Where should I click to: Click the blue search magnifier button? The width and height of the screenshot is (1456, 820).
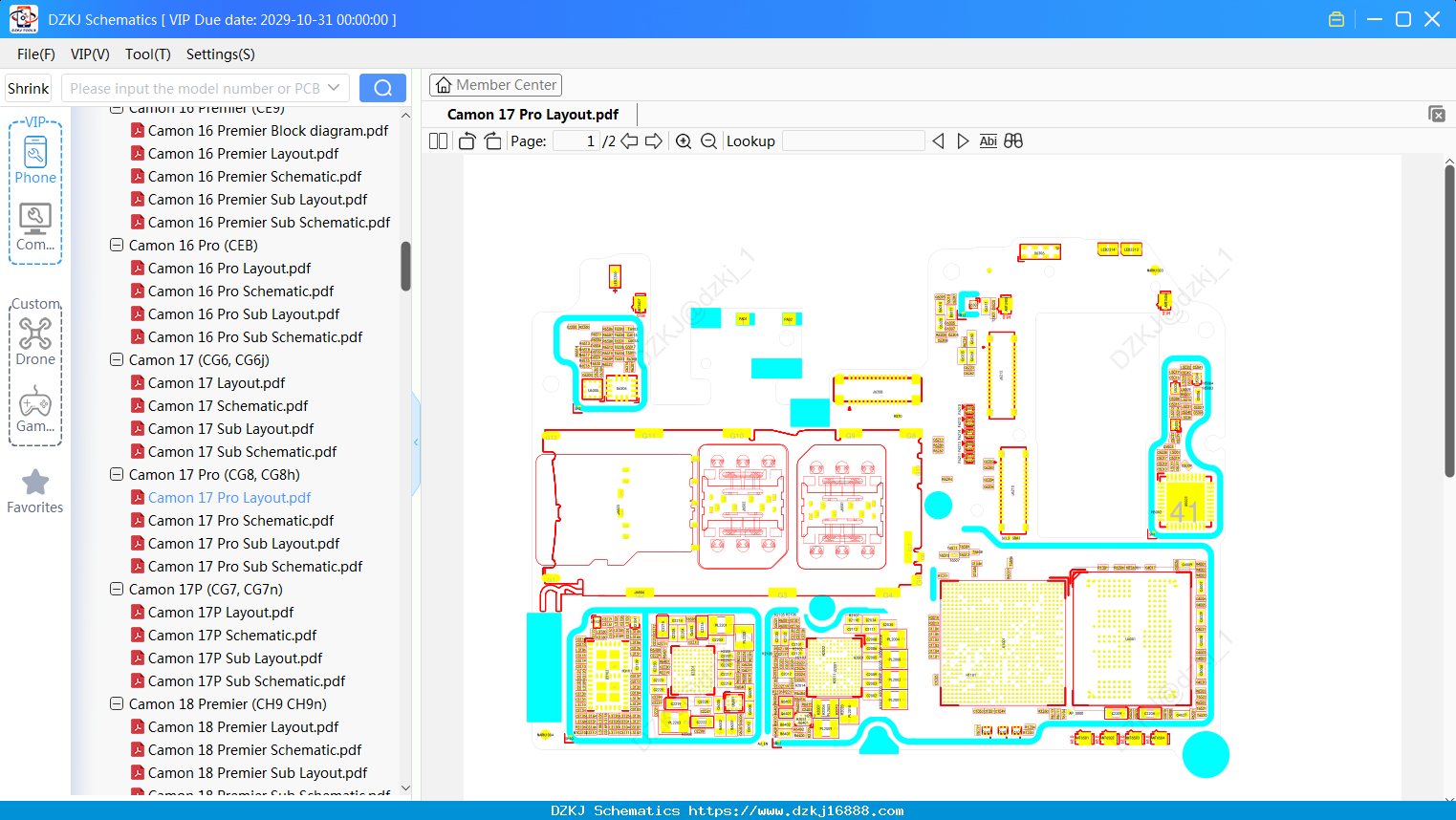pos(382,88)
